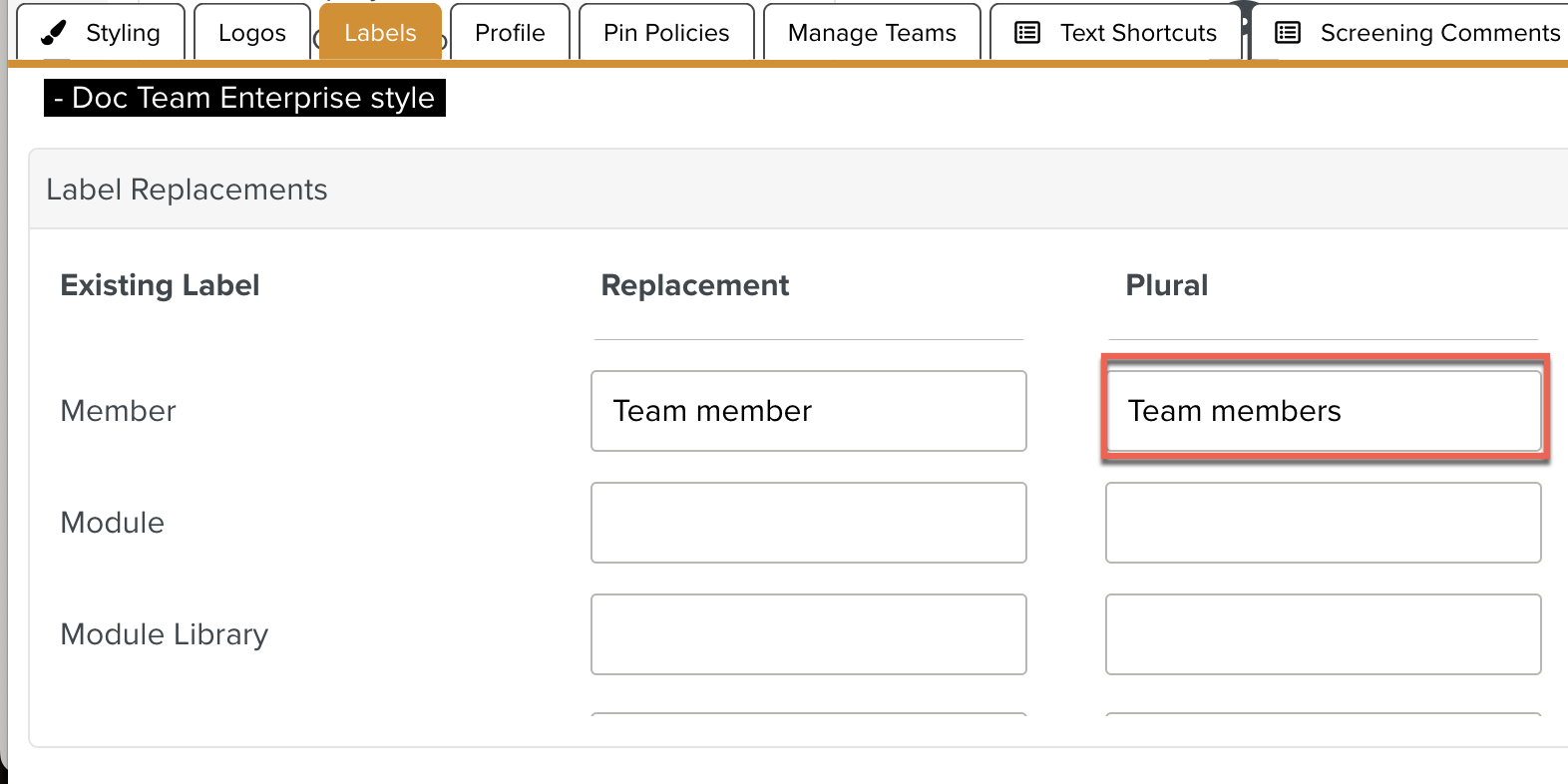
Task: Go to the Pin Policies tab
Action: pos(666,33)
